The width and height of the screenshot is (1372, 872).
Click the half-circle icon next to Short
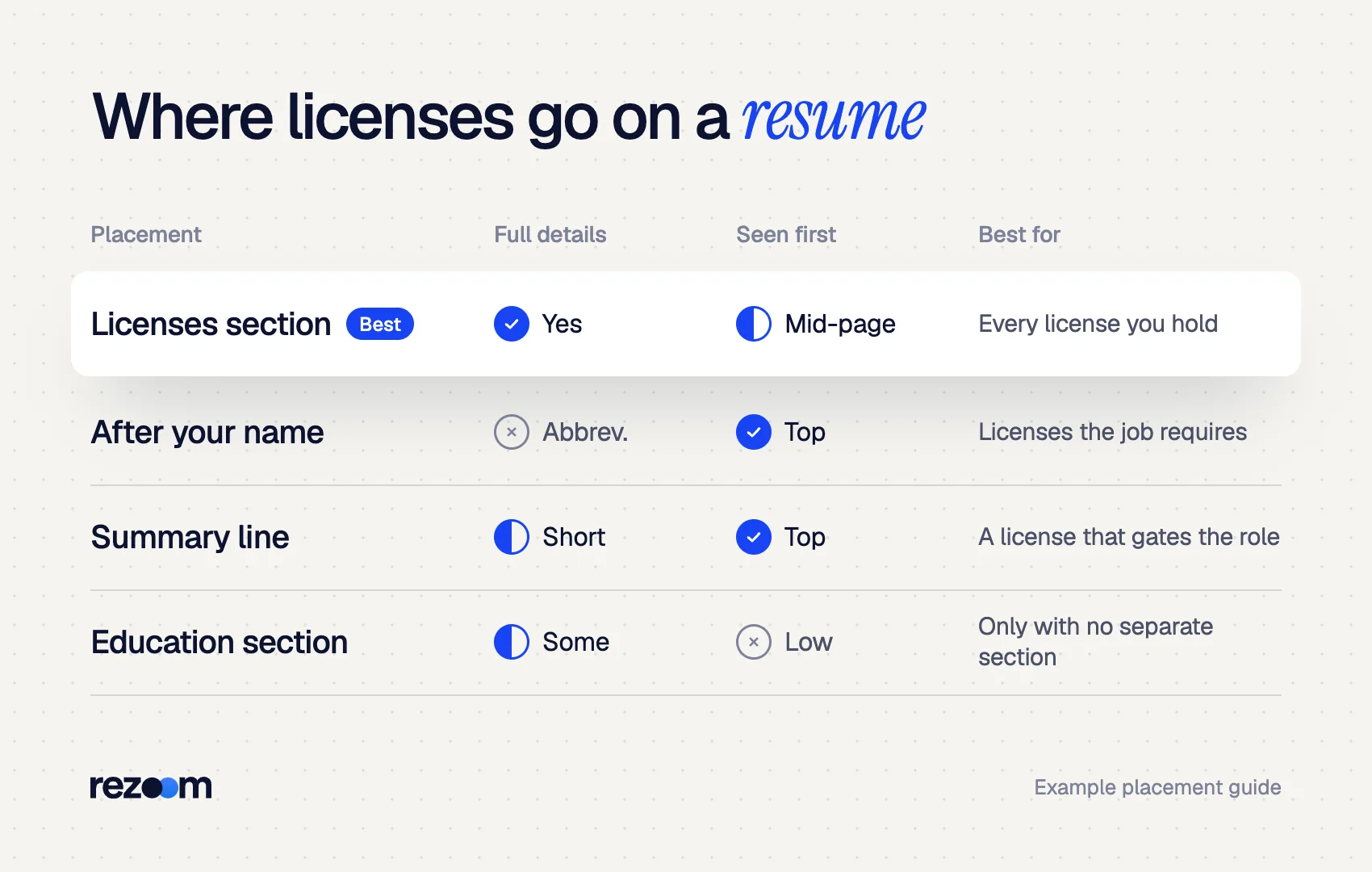[x=512, y=537]
